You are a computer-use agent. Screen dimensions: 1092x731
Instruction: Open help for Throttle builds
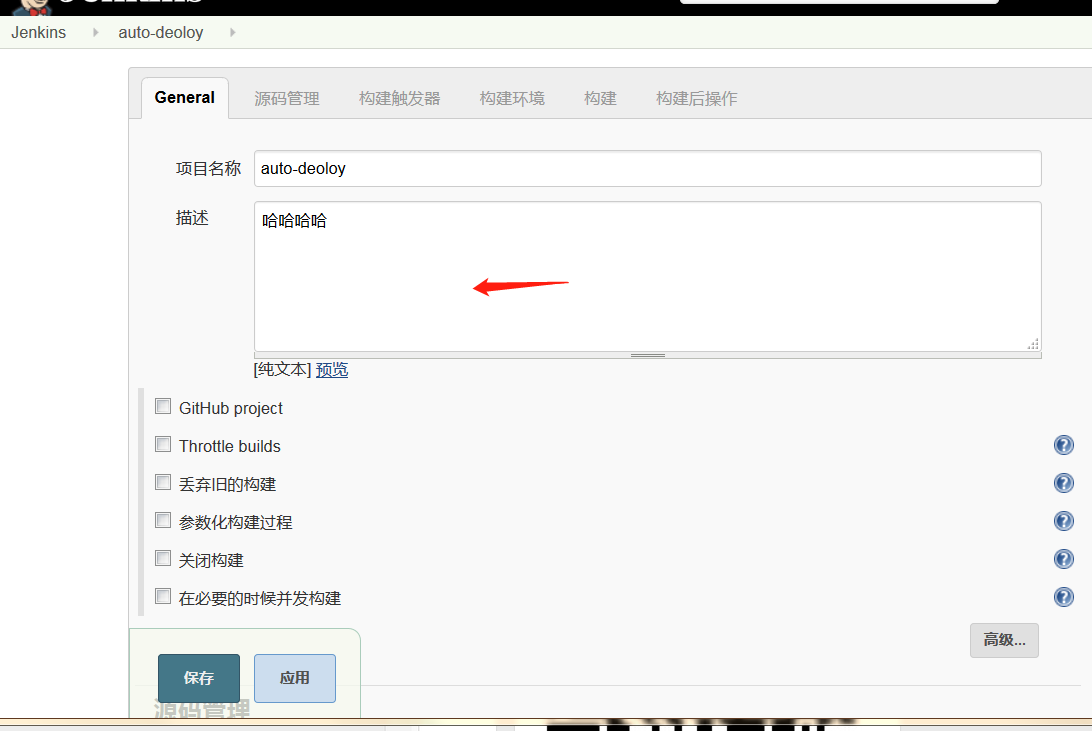[1063, 445]
